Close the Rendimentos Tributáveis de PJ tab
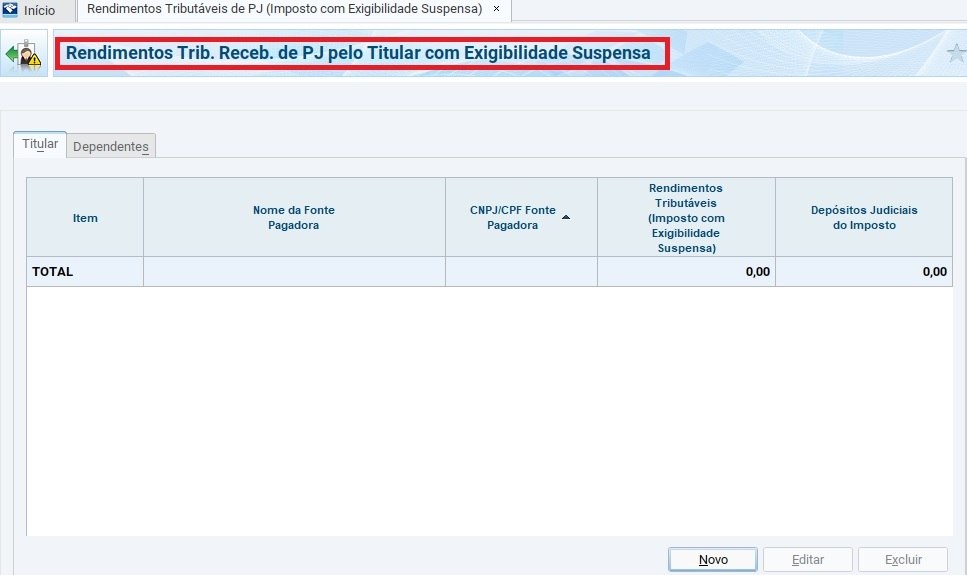The height and width of the screenshot is (575, 967). tap(497, 9)
